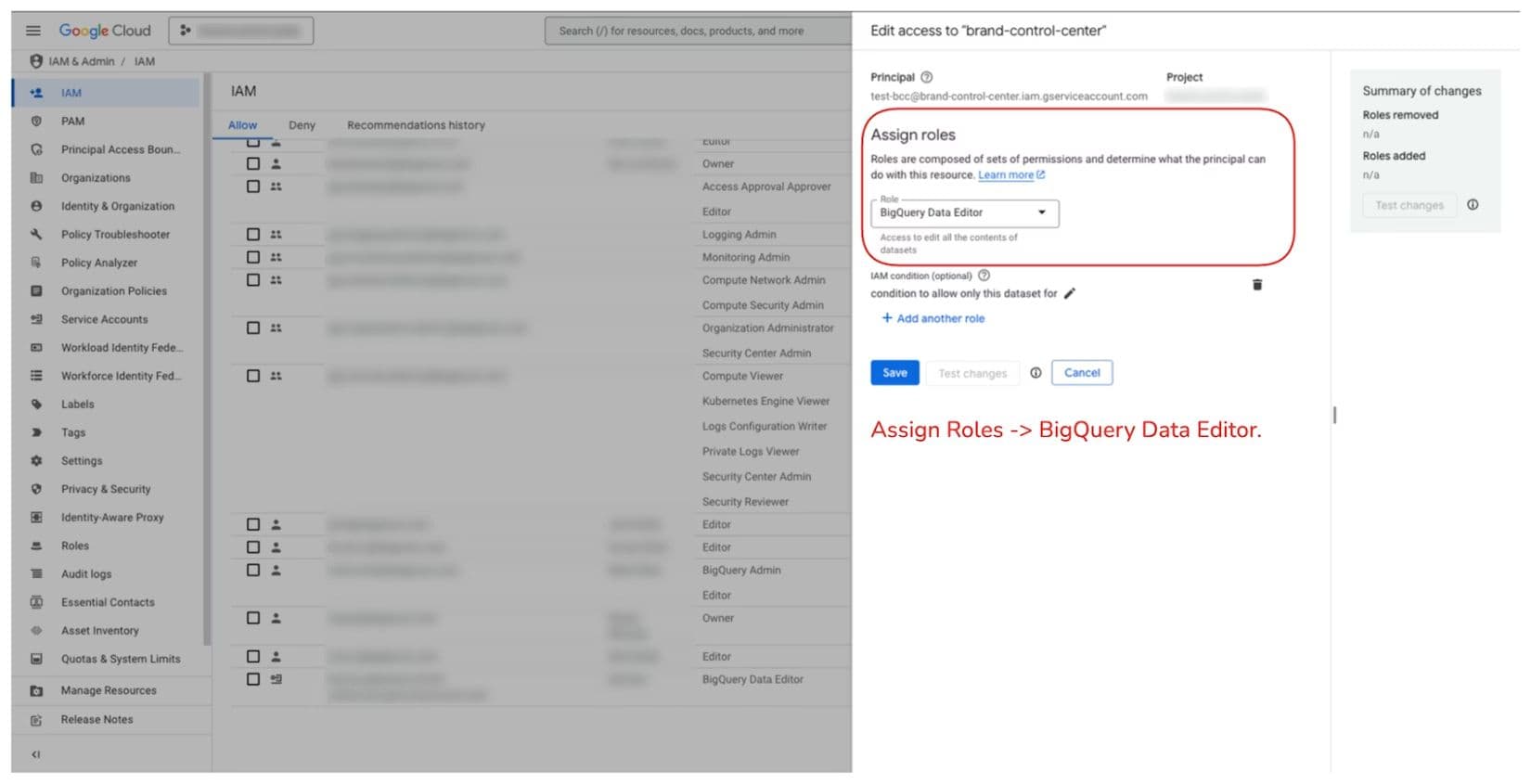Click IAM & Admin breadcrumb
The height and width of the screenshot is (784, 1531).
pos(82,61)
